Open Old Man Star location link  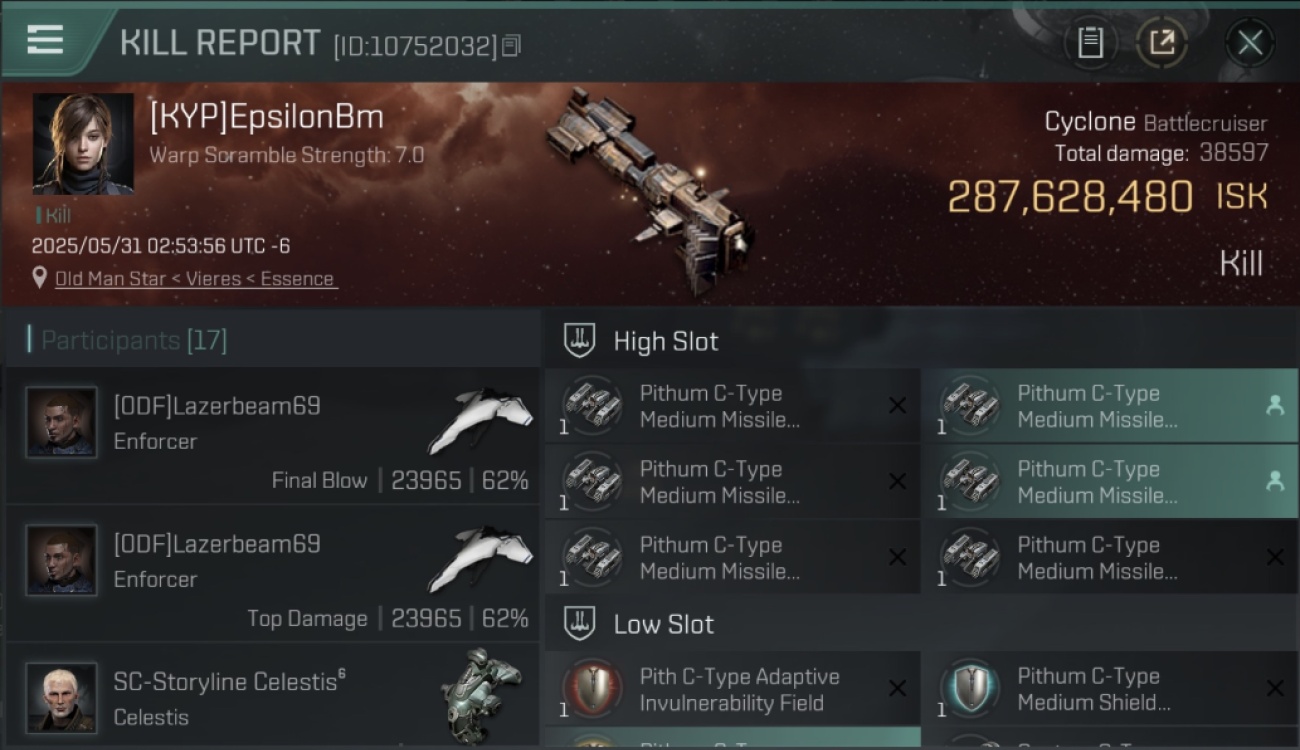[195, 279]
